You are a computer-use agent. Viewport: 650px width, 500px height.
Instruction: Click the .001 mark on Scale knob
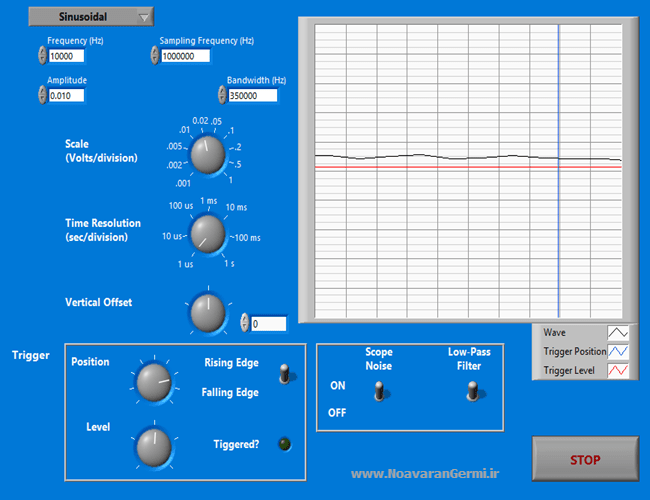coord(183,183)
